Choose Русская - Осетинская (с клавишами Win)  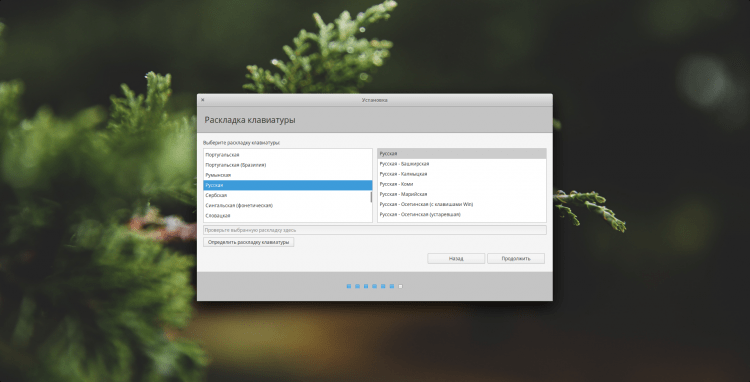pyautogui.click(x=462, y=204)
